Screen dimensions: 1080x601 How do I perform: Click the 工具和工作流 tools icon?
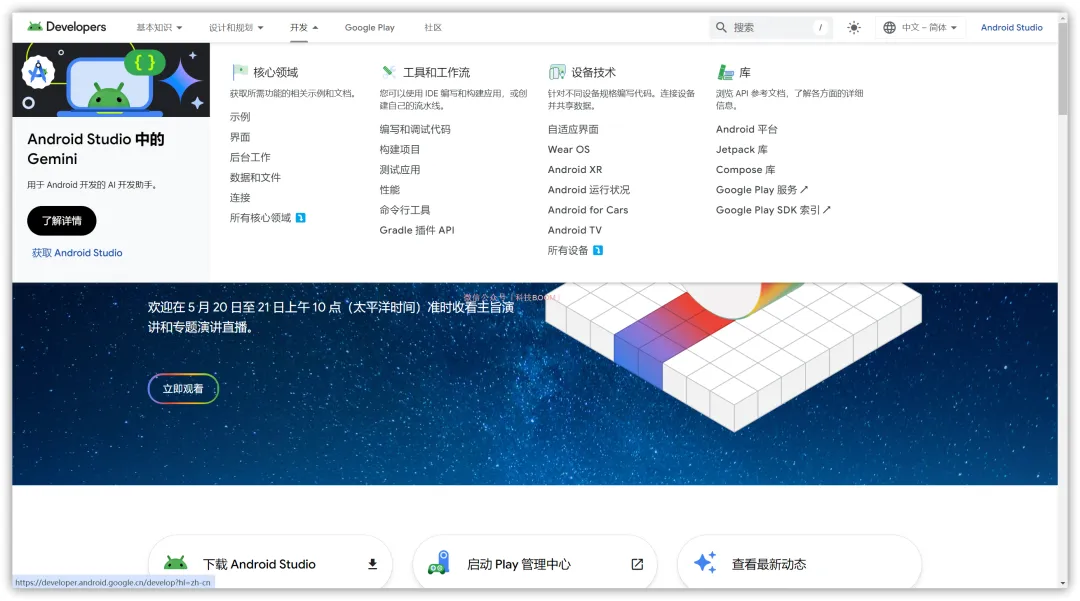pyautogui.click(x=388, y=72)
